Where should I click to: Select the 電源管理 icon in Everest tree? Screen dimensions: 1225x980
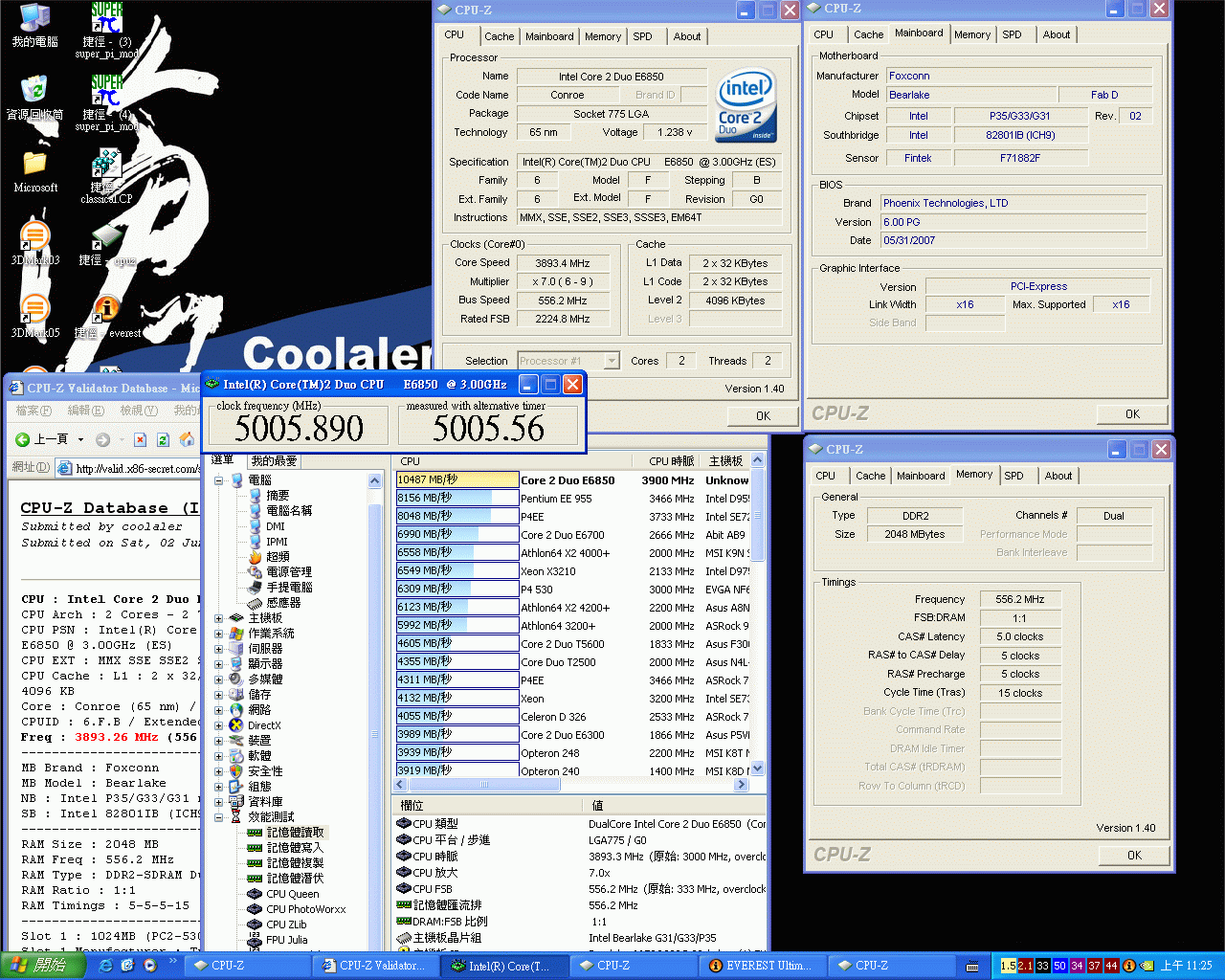pyautogui.click(x=256, y=572)
